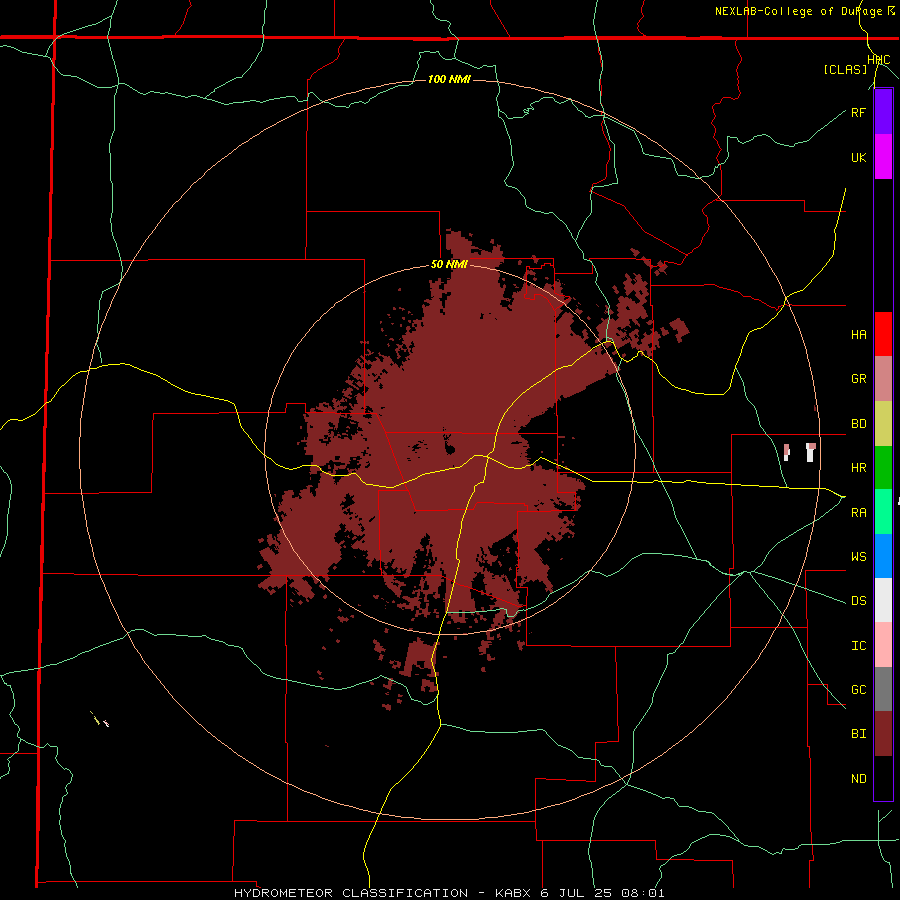The width and height of the screenshot is (900, 900).
Task: Click the ND black legend swatch
Action: click(883, 778)
